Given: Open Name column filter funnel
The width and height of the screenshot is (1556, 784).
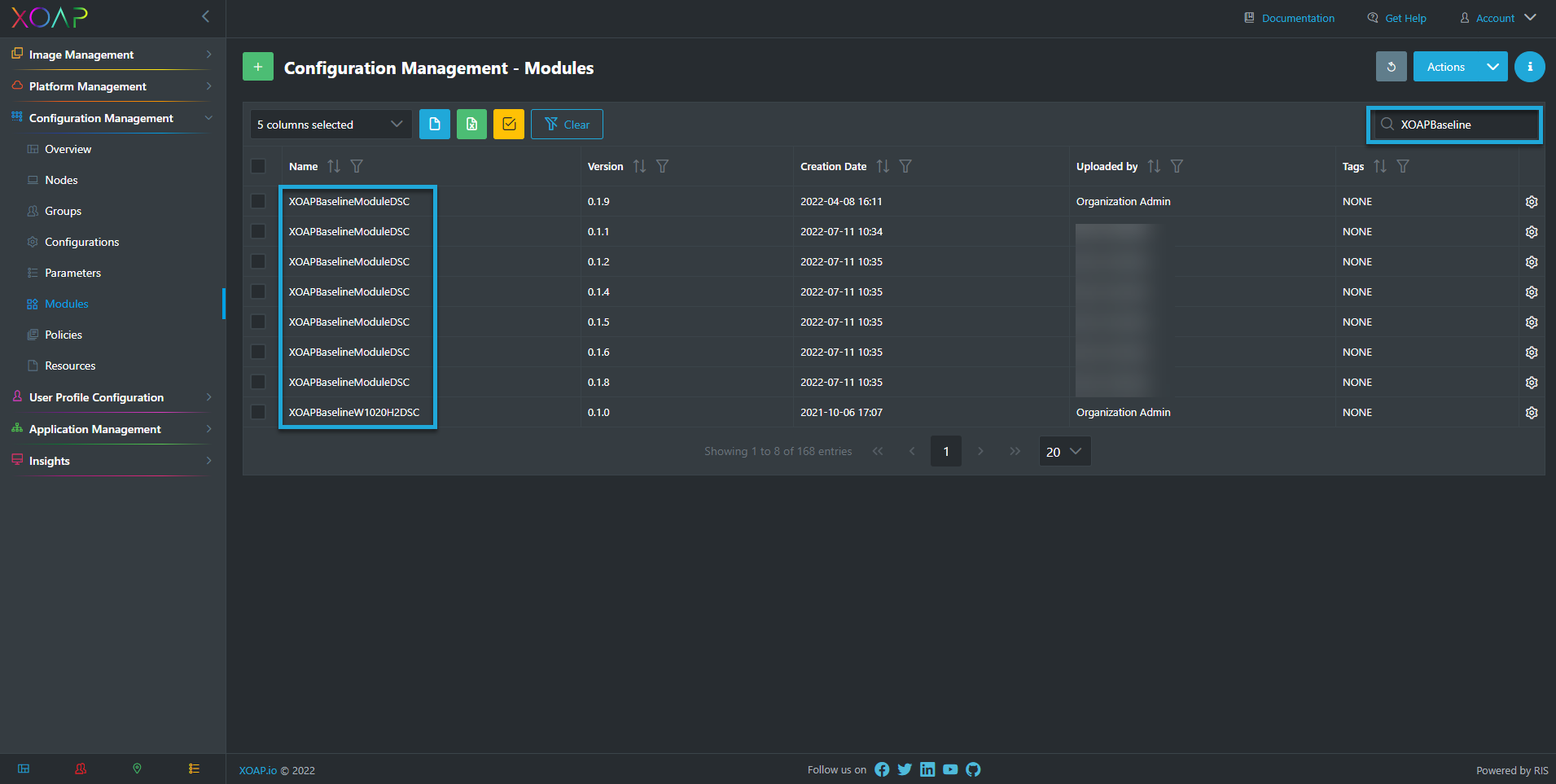Looking at the screenshot, I should click(x=357, y=166).
